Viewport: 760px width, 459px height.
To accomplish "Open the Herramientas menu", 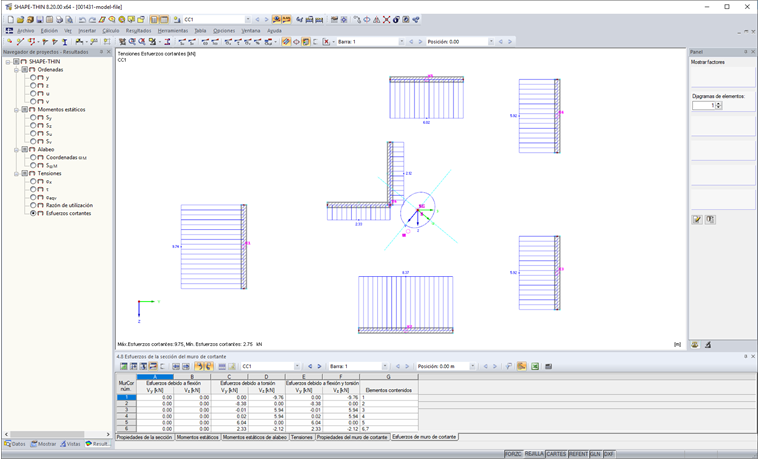I will pos(173,31).
